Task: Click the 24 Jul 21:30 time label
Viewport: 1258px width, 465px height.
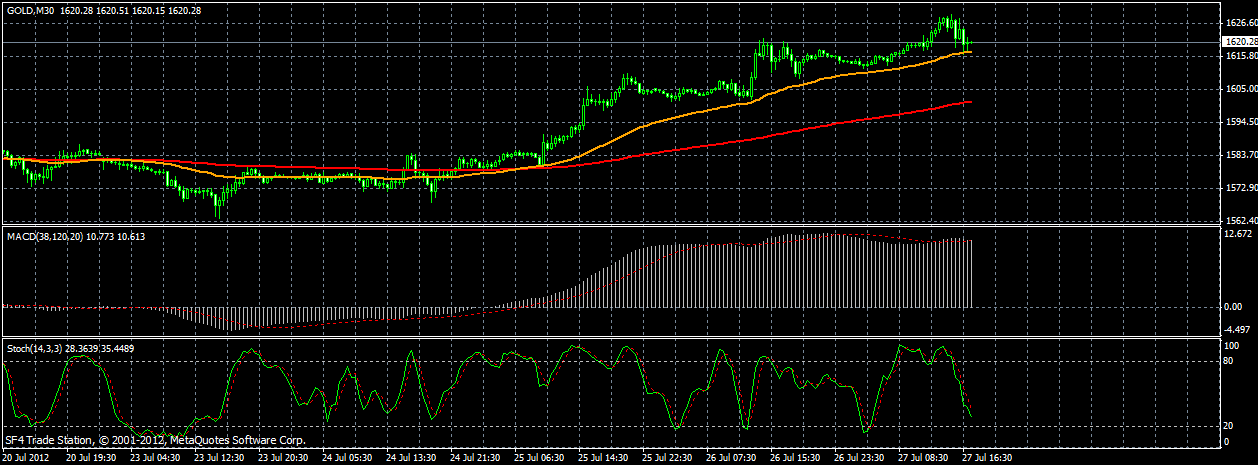Action: pos(476,456)
